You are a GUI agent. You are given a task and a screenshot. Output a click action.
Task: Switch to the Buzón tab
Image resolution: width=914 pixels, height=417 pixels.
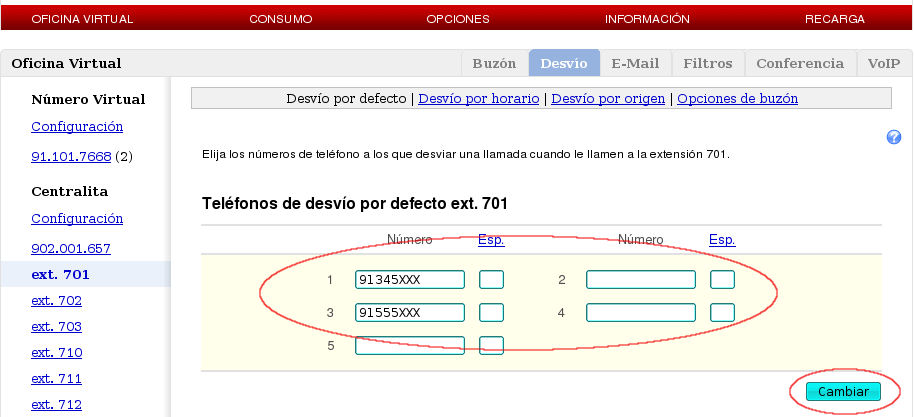tap(494, 63)
